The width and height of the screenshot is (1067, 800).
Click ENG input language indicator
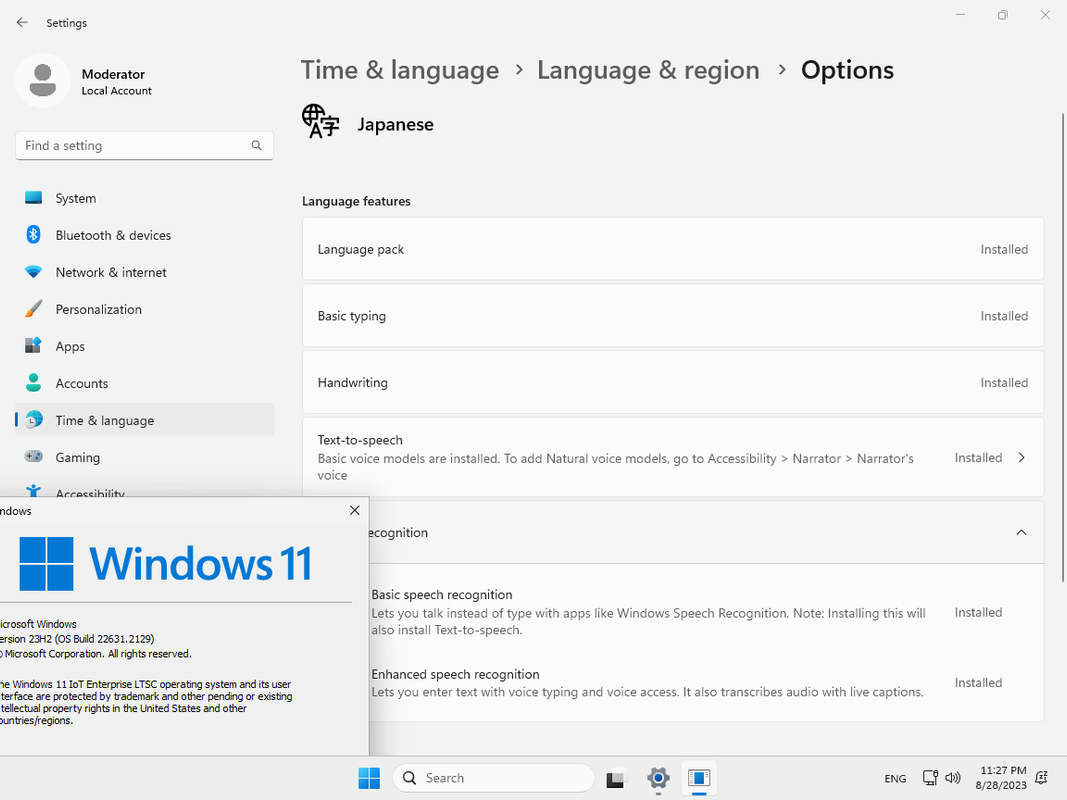896,779
